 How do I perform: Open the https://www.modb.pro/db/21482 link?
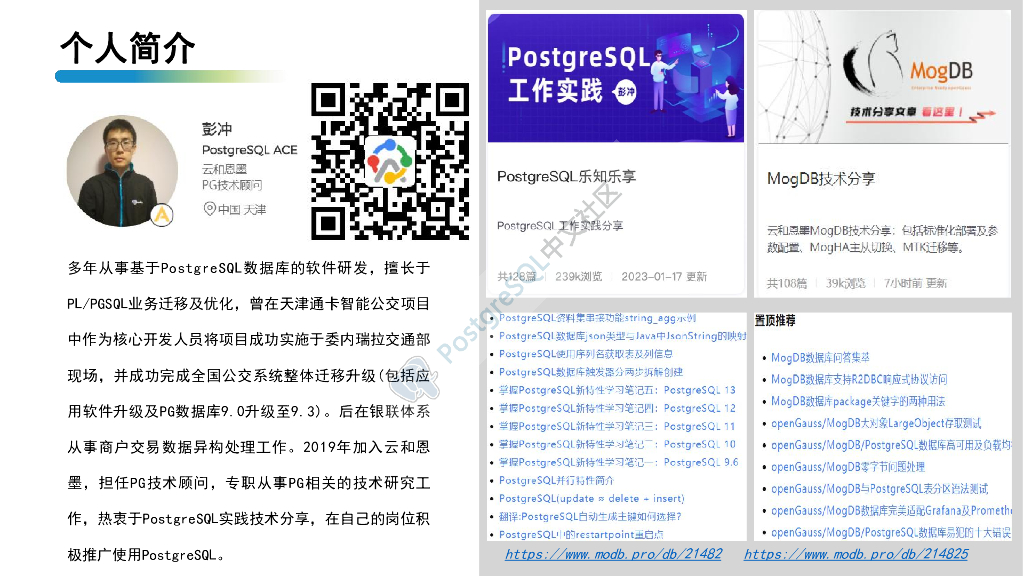pos(613,554)
